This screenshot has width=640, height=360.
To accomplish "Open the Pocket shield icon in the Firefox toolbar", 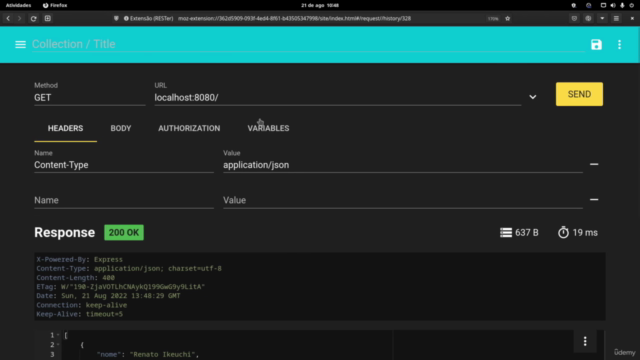I will point(574,18).
